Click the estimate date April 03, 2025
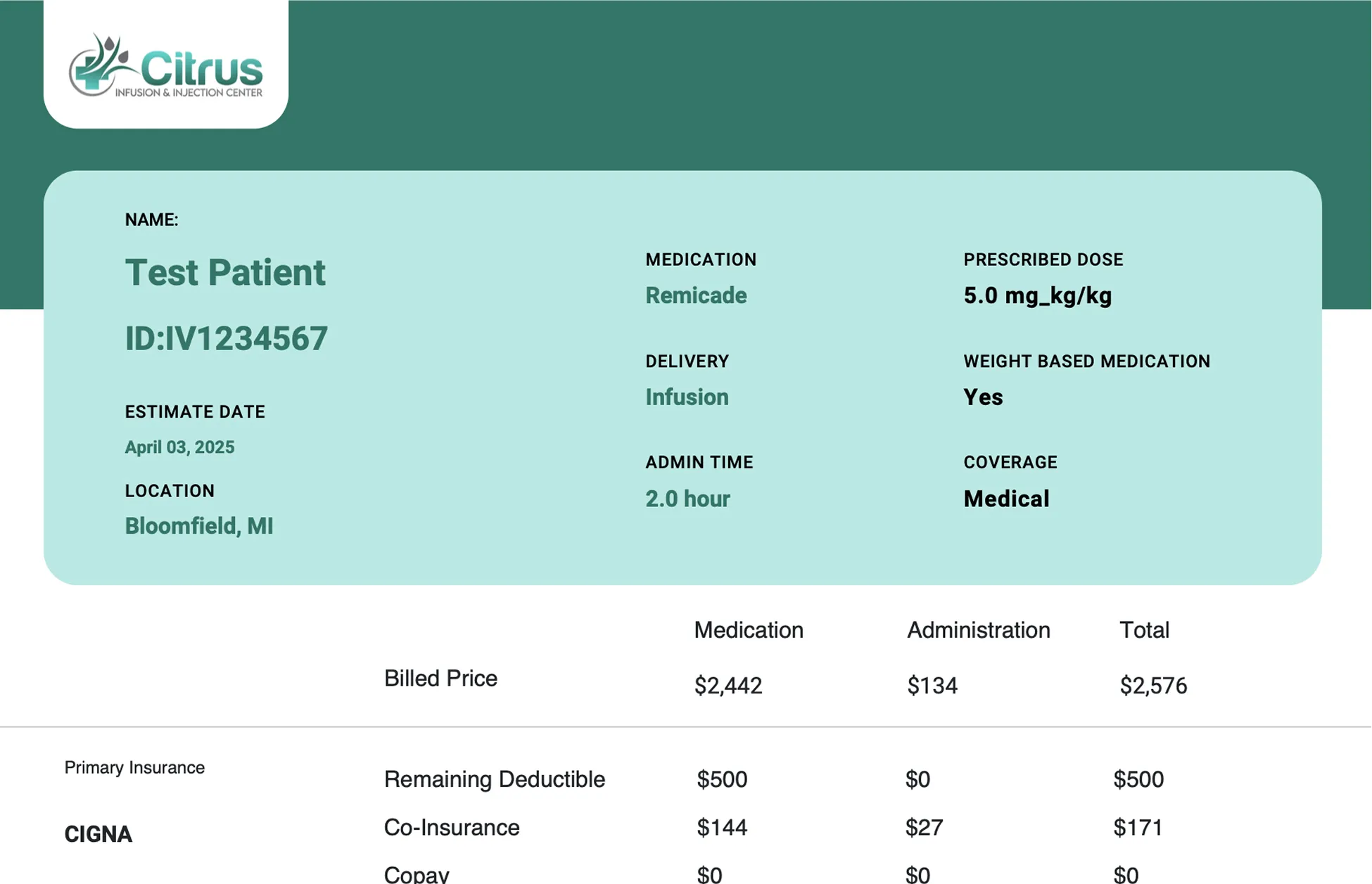1372x884 pixels. click(179, 448)
